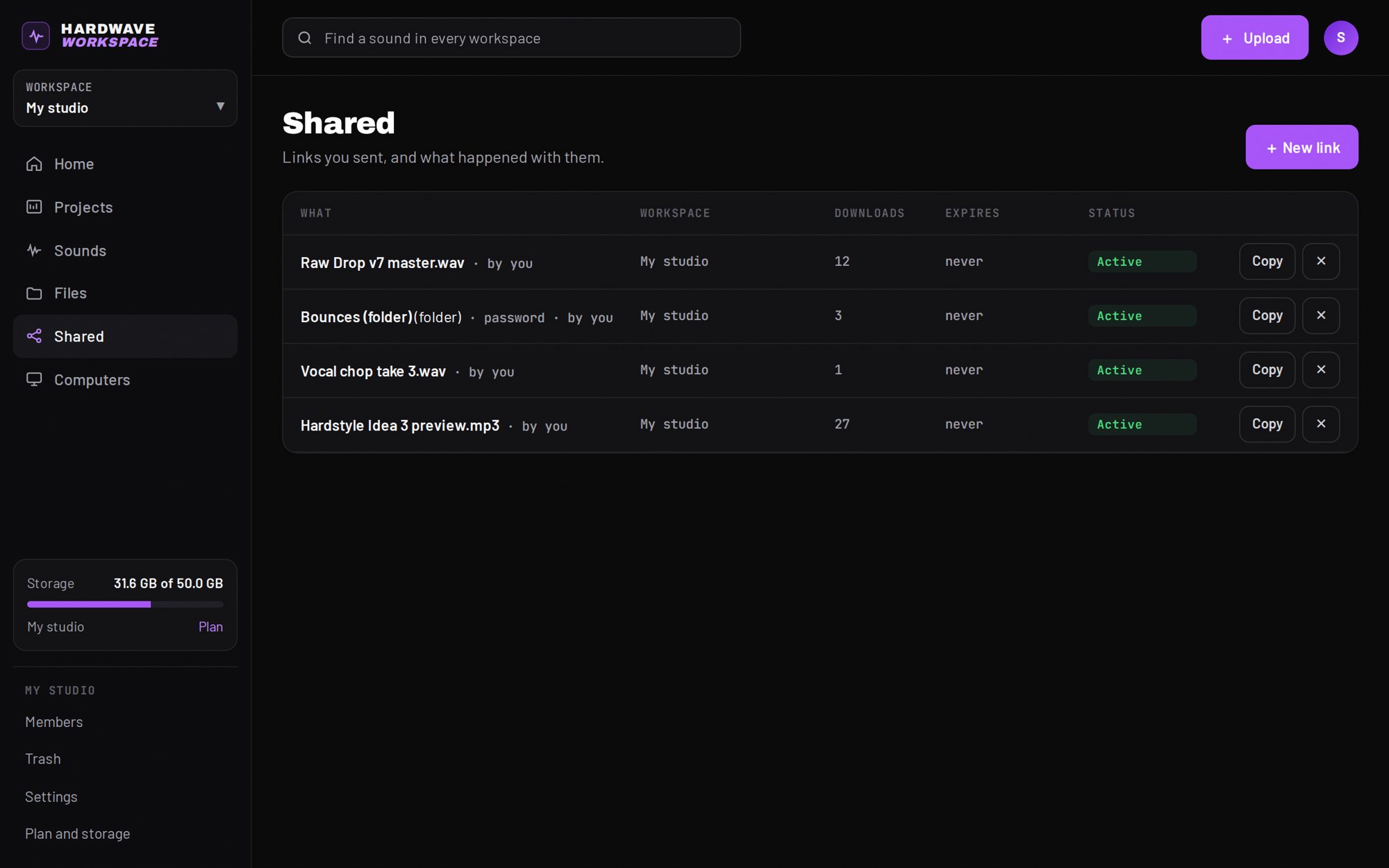Click the Files folder icon
The height and width of the screenshot is (868, 1389).
point(34,293)
